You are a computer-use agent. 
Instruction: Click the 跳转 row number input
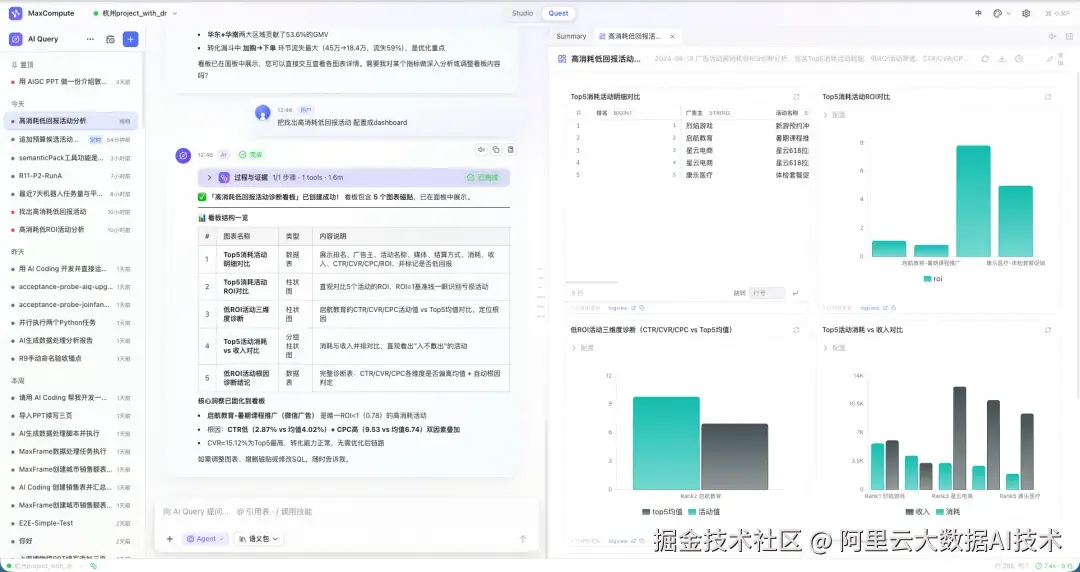point(767,293)
